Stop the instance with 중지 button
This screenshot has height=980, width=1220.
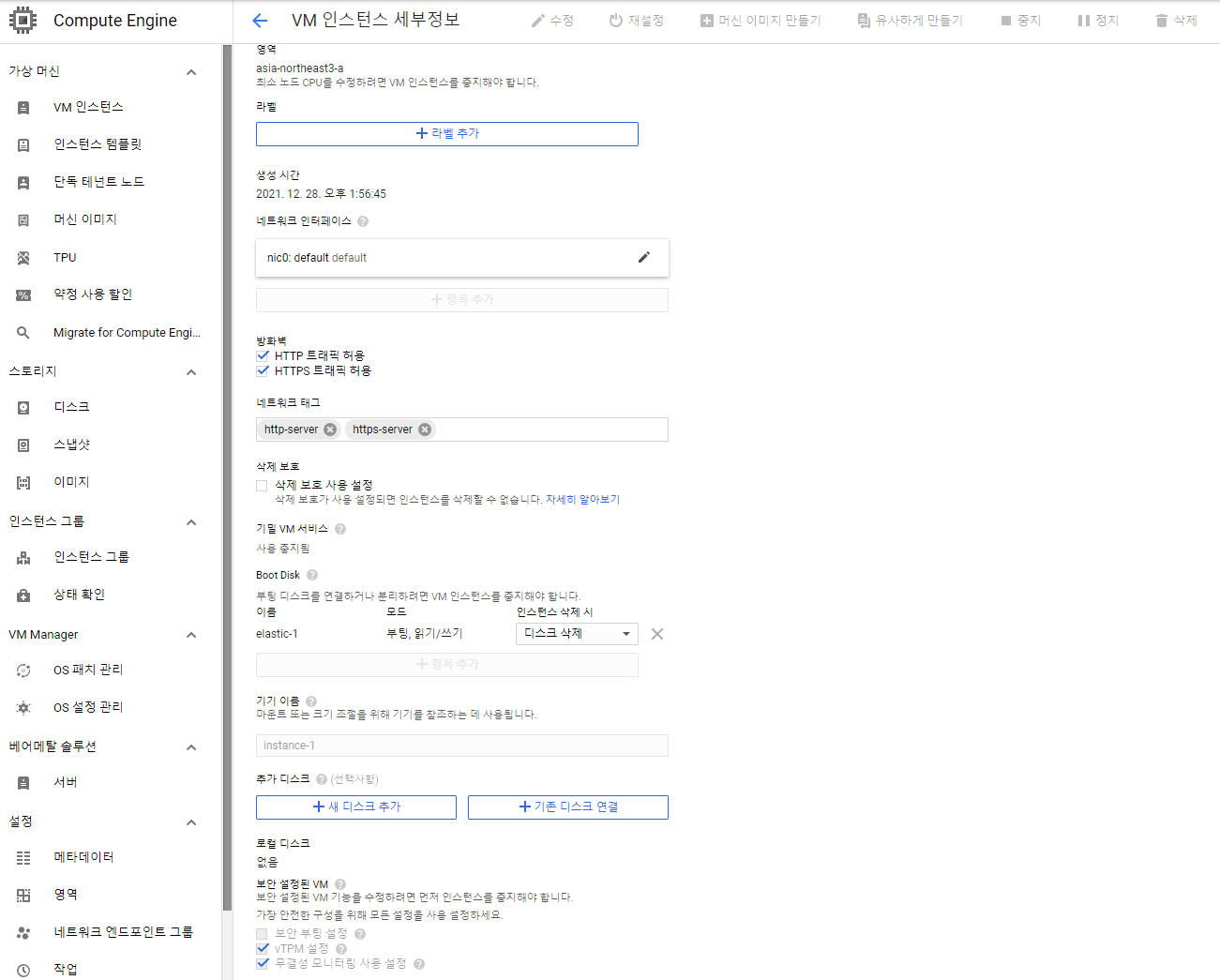(x=1021, y=21)
